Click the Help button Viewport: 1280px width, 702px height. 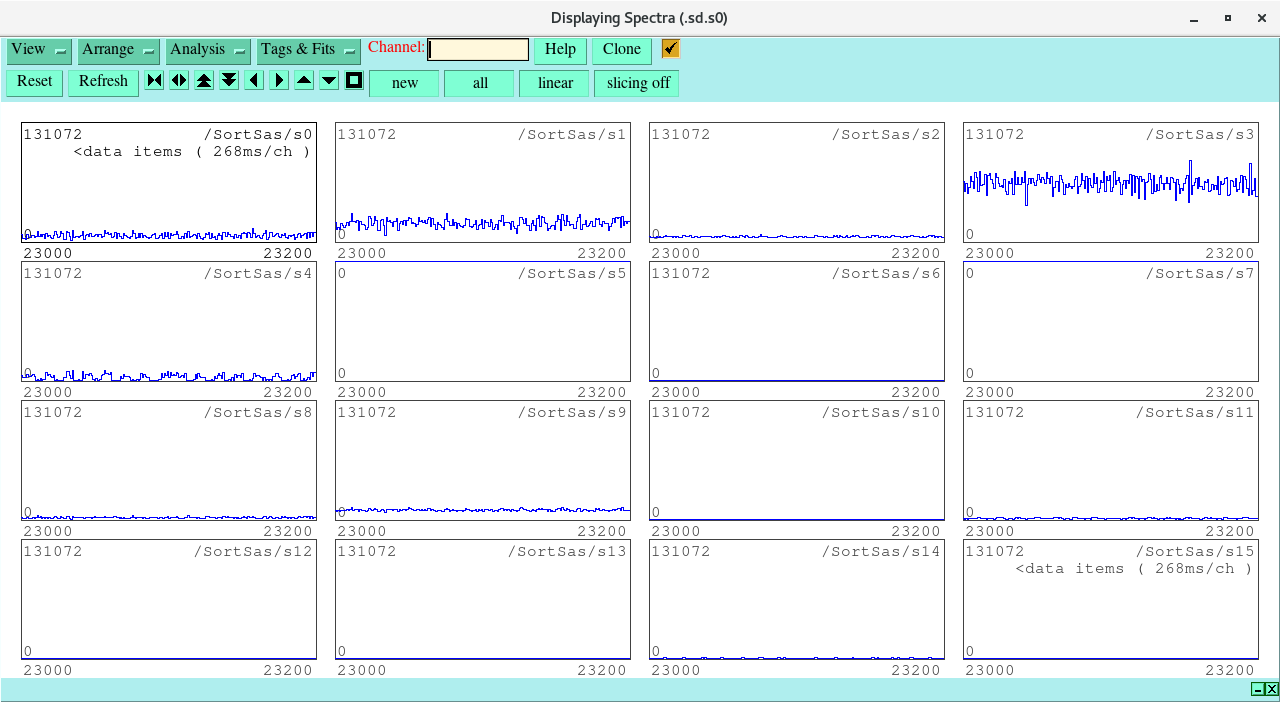point(560,50)
